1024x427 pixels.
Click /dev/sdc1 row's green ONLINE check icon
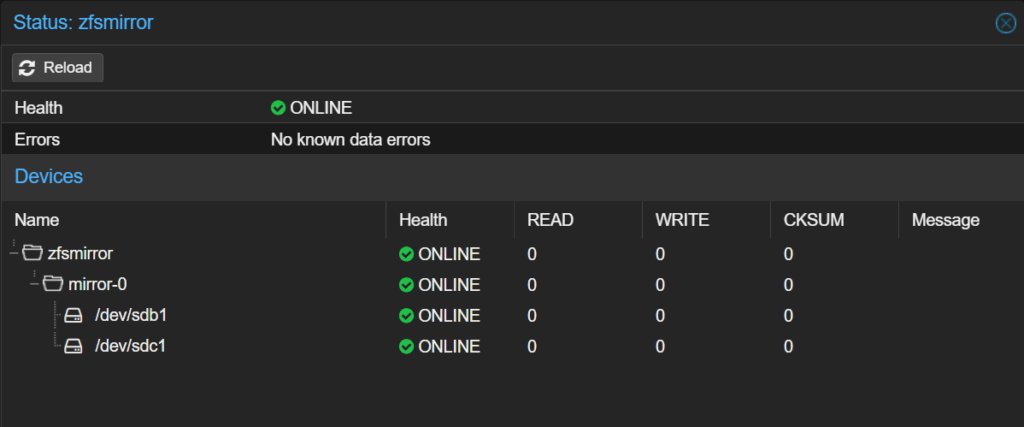coord(406,347)
